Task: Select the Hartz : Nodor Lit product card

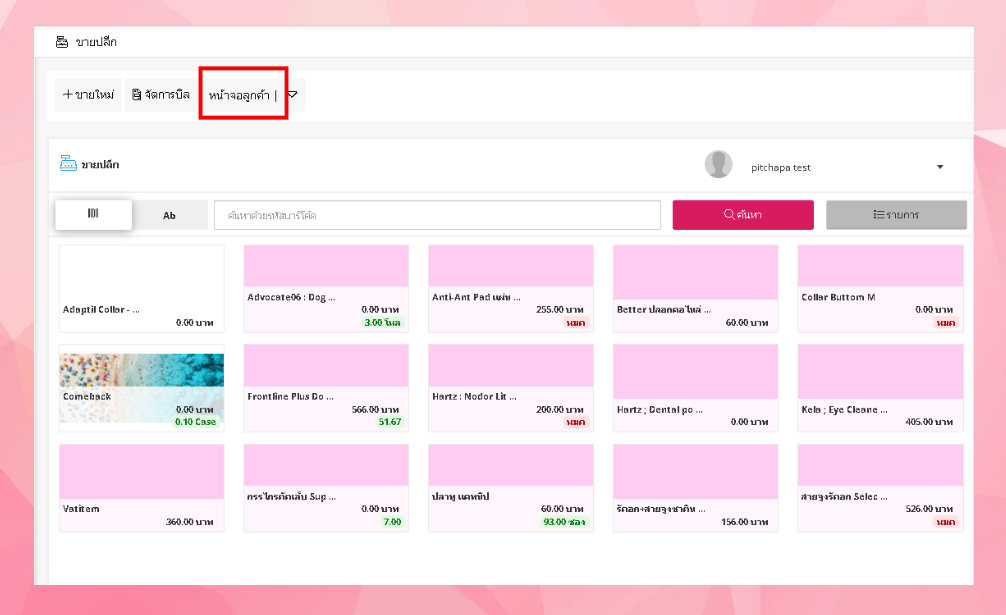Action: [511, 388]
